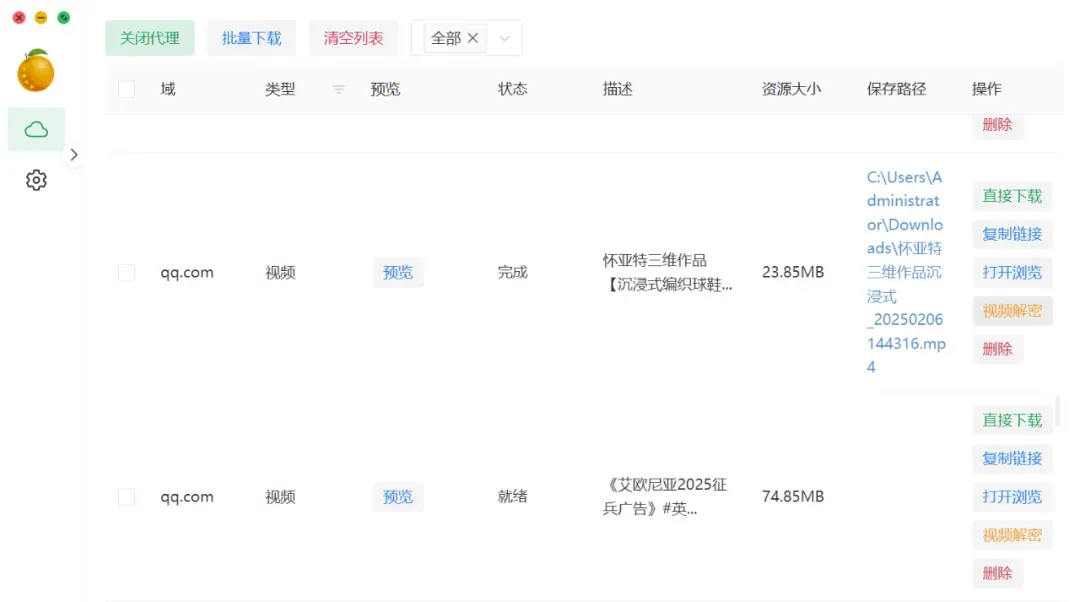Click the 状态 column header
1080x602 pixels.
coord(512,89)
